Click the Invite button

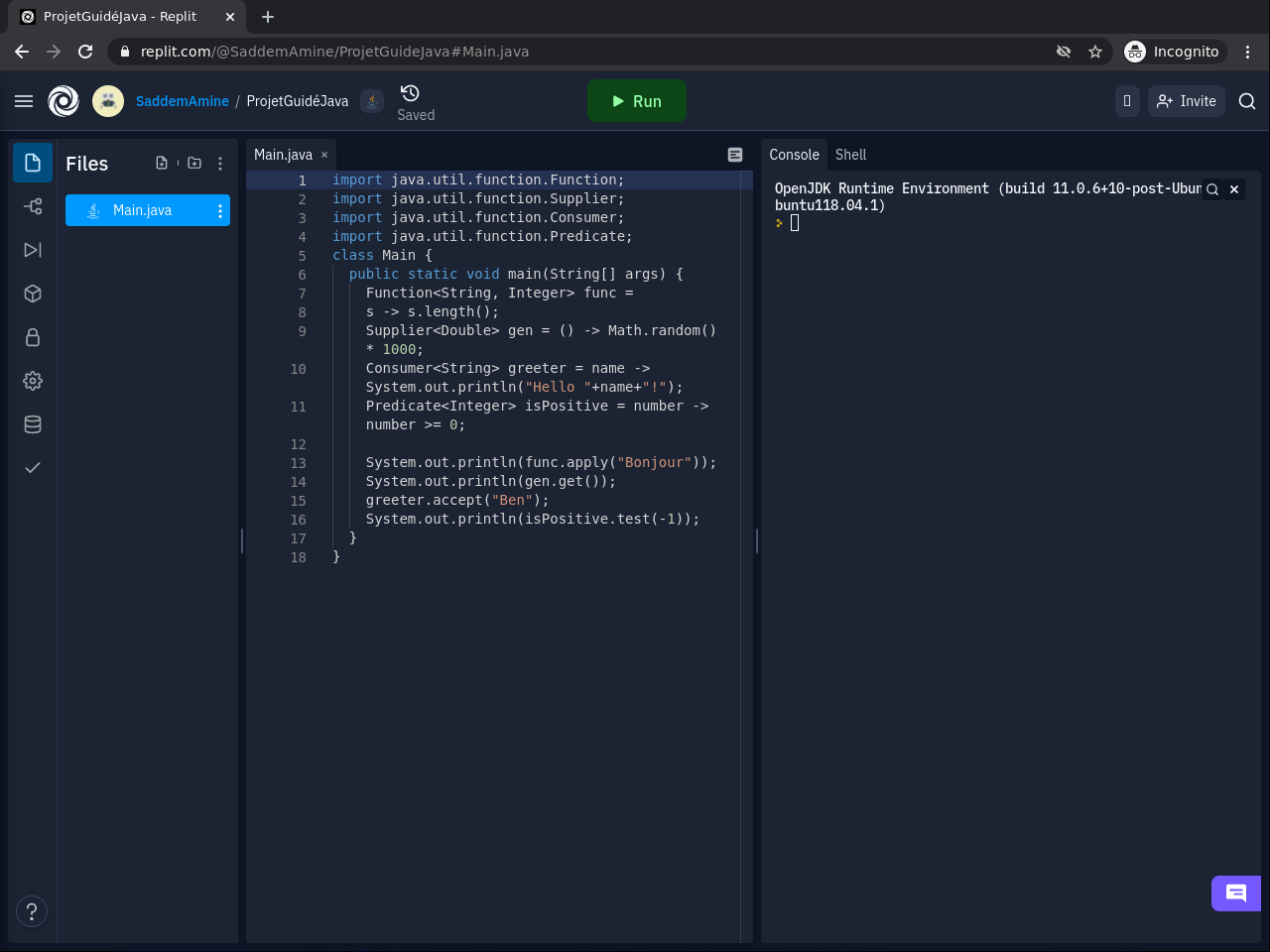(x=1187, y=101)
